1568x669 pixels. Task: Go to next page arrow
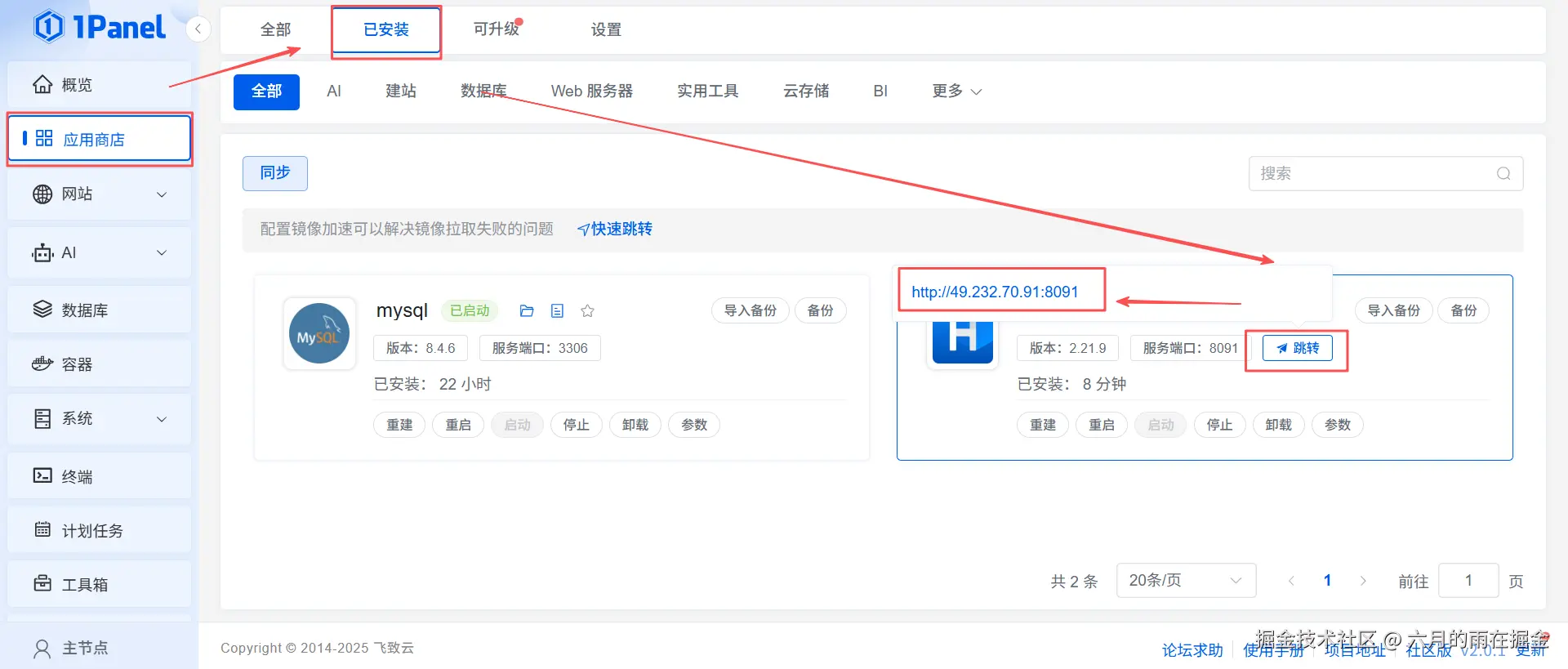tap(1363, 581)
